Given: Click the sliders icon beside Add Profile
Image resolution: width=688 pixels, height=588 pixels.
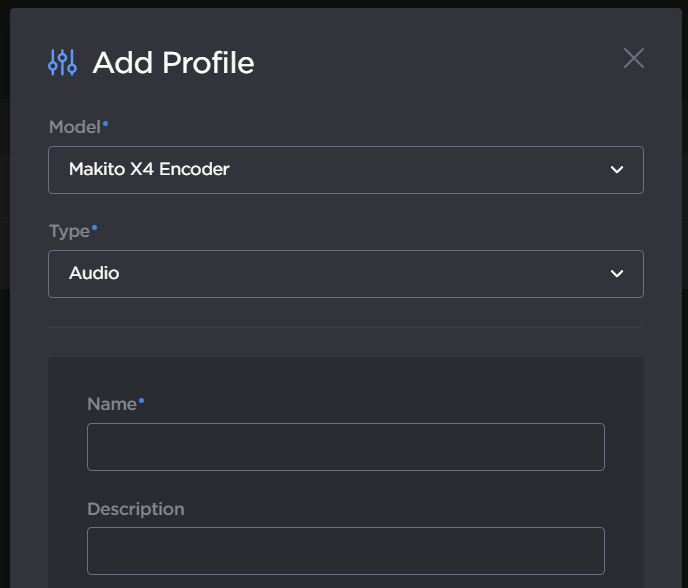Looking at the screenshot, I should pyautogui.click(x=62, y=62).
